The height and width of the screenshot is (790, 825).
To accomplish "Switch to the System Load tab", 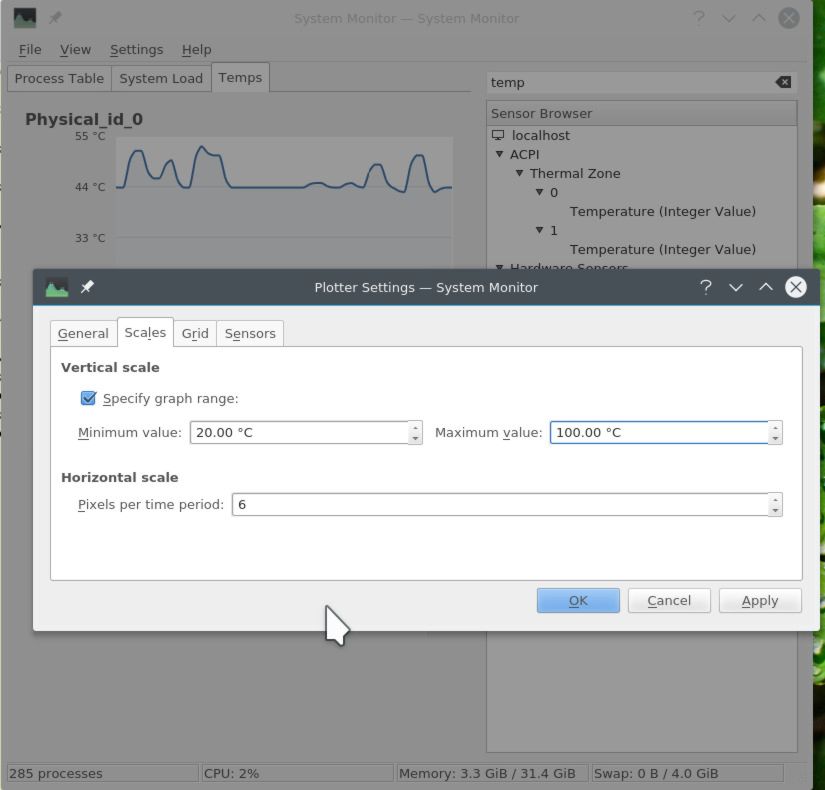I will [161, 78].
